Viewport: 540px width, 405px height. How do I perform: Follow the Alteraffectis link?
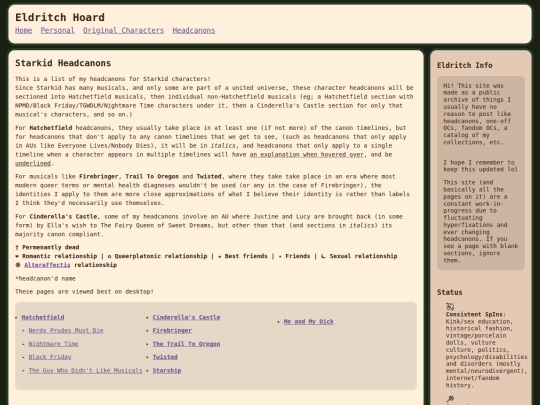47,265
